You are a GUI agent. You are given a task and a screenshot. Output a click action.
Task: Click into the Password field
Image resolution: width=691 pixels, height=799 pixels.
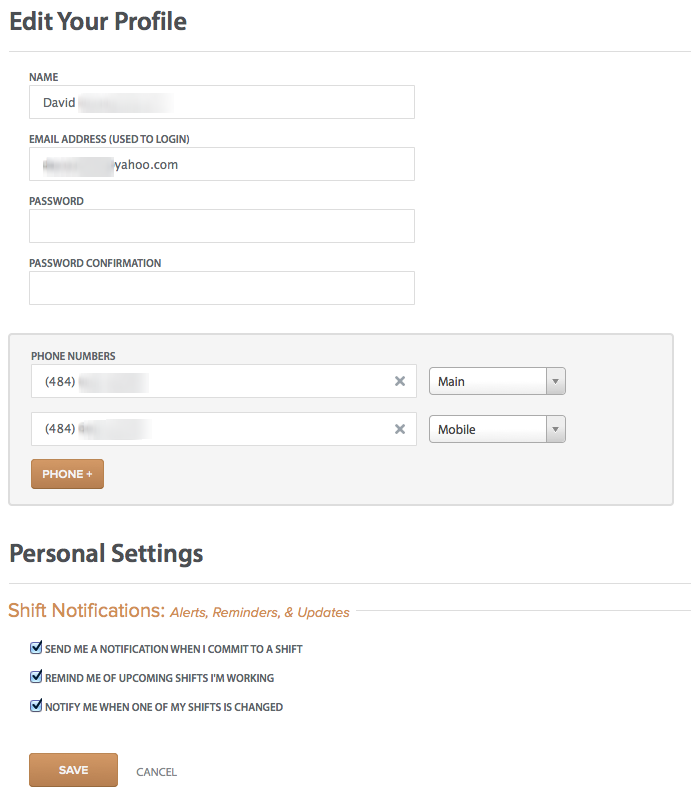(222, 226)
